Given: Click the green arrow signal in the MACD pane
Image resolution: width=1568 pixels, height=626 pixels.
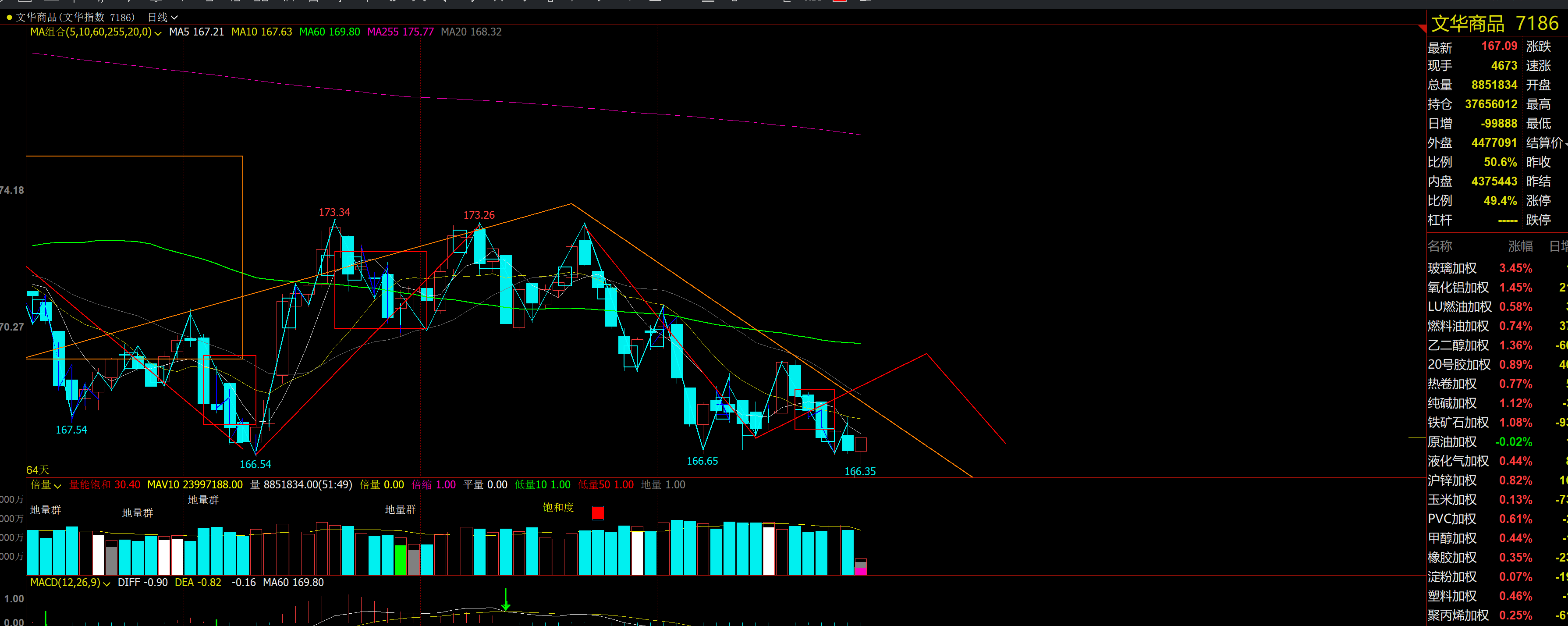Looking at the screenshot, I should click(x=505, y=599).
